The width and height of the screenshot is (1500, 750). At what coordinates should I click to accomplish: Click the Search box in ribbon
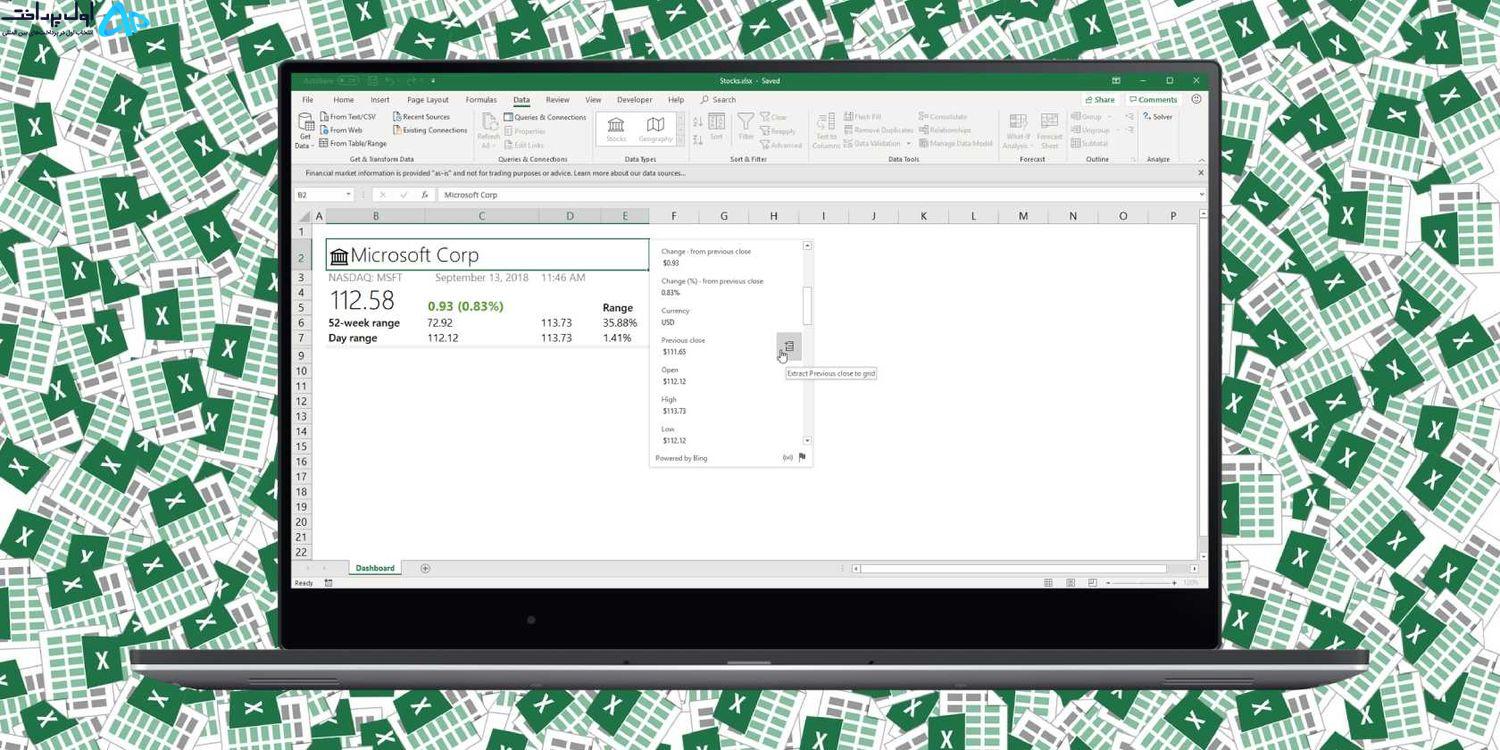coord(719,100)
